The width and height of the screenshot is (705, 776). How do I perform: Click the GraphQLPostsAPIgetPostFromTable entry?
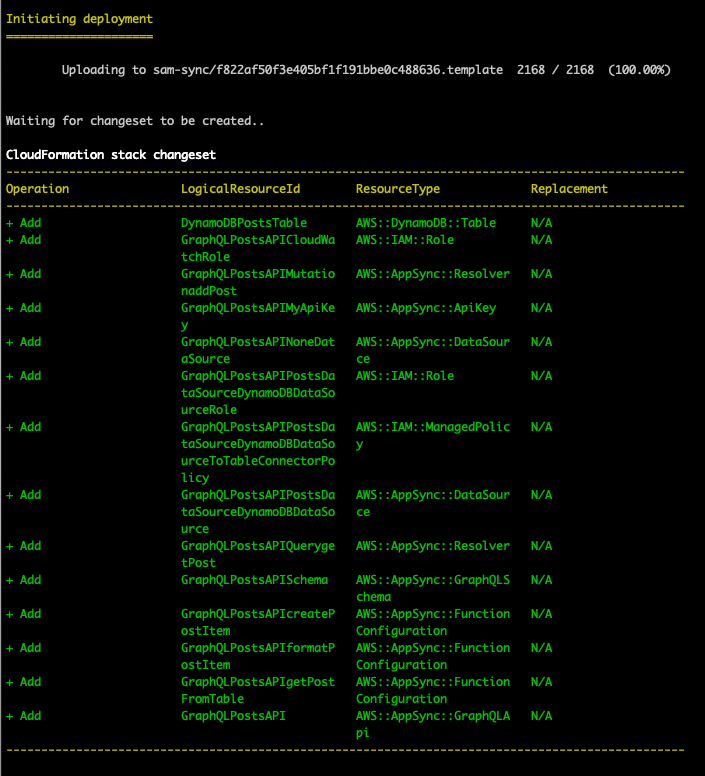pyautogui.click(x=258, y=690)
